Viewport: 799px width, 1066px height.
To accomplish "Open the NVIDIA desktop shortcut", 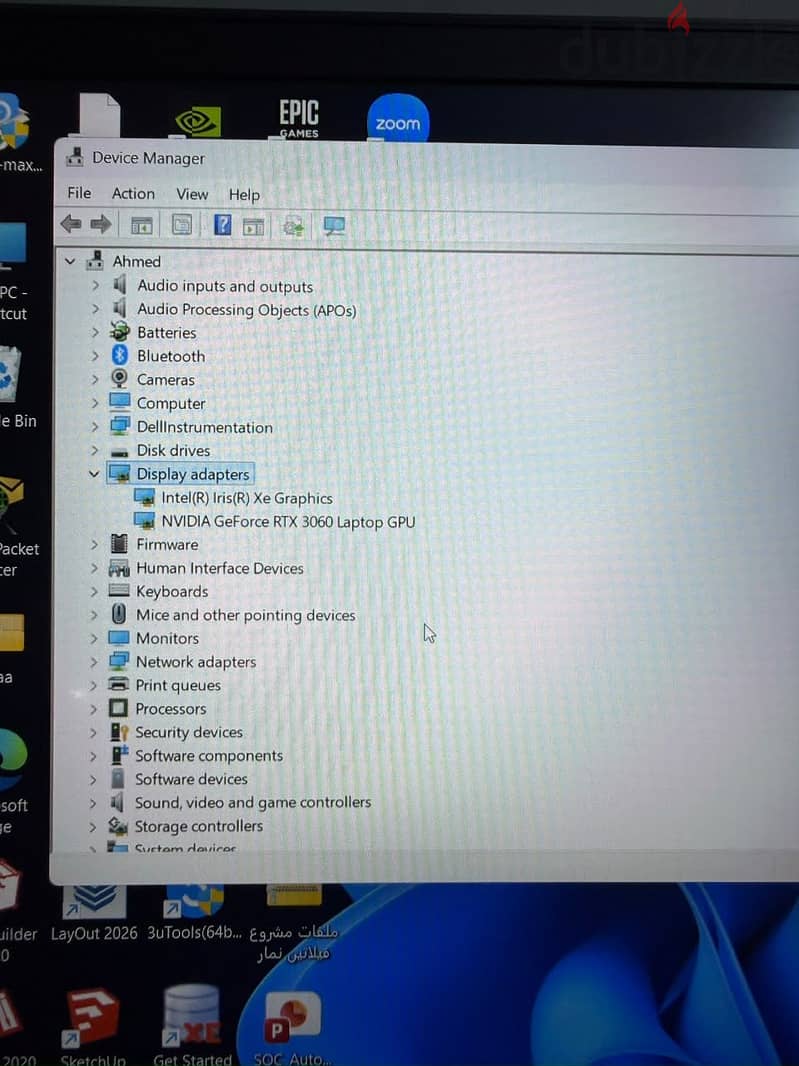I will tap(198, 121).
